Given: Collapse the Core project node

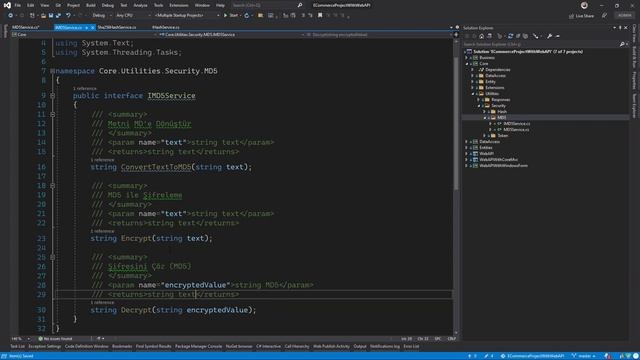Looking at the screenshot, I should pyautogui.click(x=467, y=64).
